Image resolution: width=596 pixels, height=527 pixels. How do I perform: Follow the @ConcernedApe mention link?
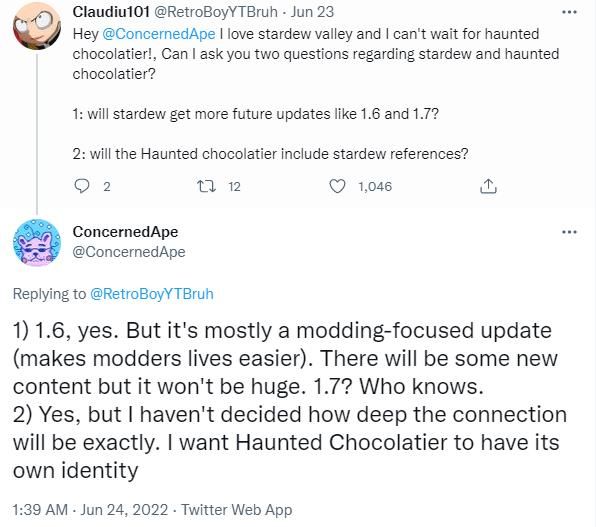click(159, 34)
